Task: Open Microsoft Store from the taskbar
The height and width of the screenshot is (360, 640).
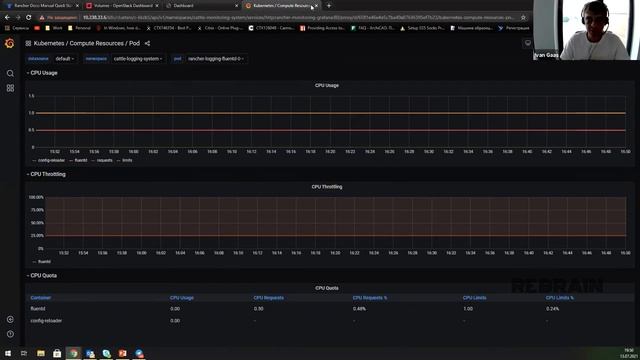Action: pyautogui.click(x=57, y=353)
